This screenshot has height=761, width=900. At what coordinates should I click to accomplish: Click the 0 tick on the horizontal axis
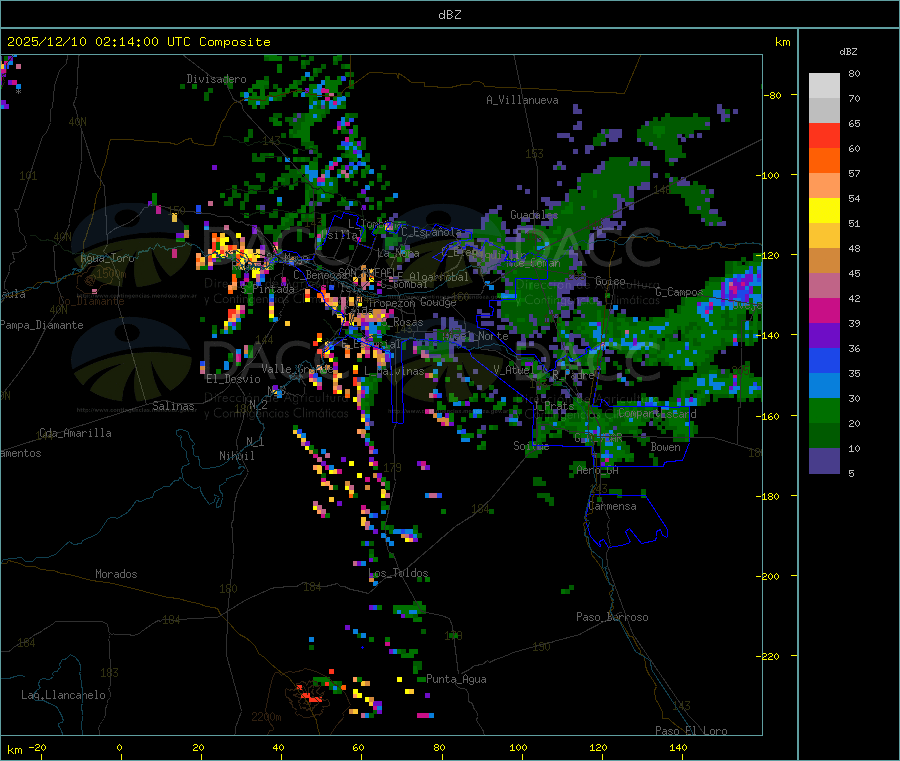[x=119, y=748]
